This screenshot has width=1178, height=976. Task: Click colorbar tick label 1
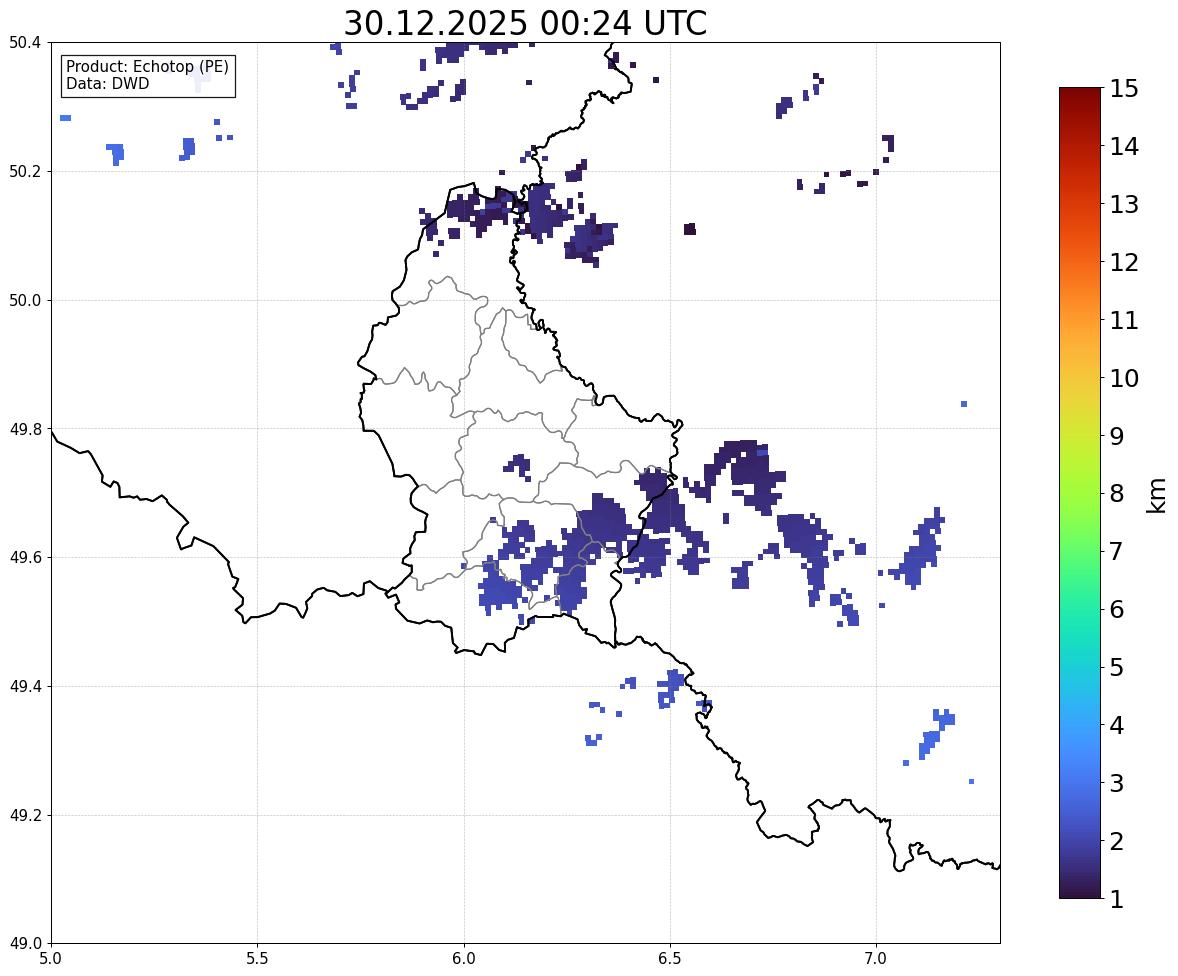pyautogui.click(x=1117, y=899)
